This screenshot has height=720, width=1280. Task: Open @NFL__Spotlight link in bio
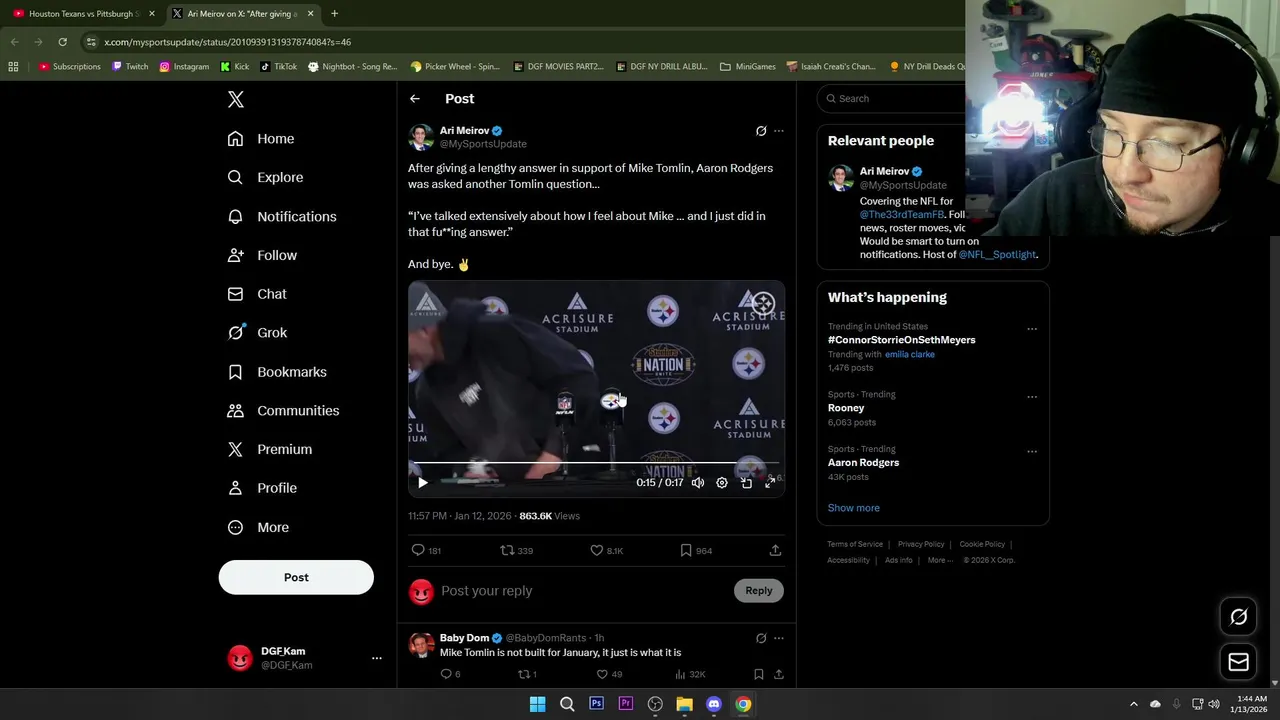tap(997, 255)
